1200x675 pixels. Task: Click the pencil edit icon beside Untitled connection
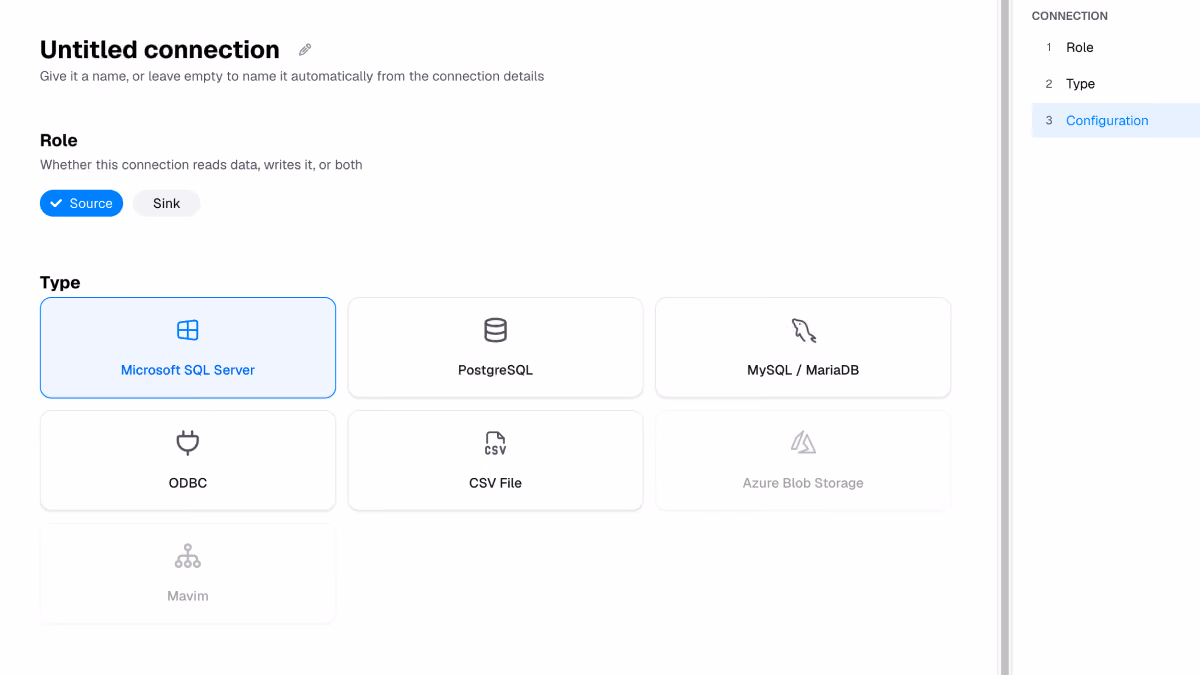coord(305,50)
